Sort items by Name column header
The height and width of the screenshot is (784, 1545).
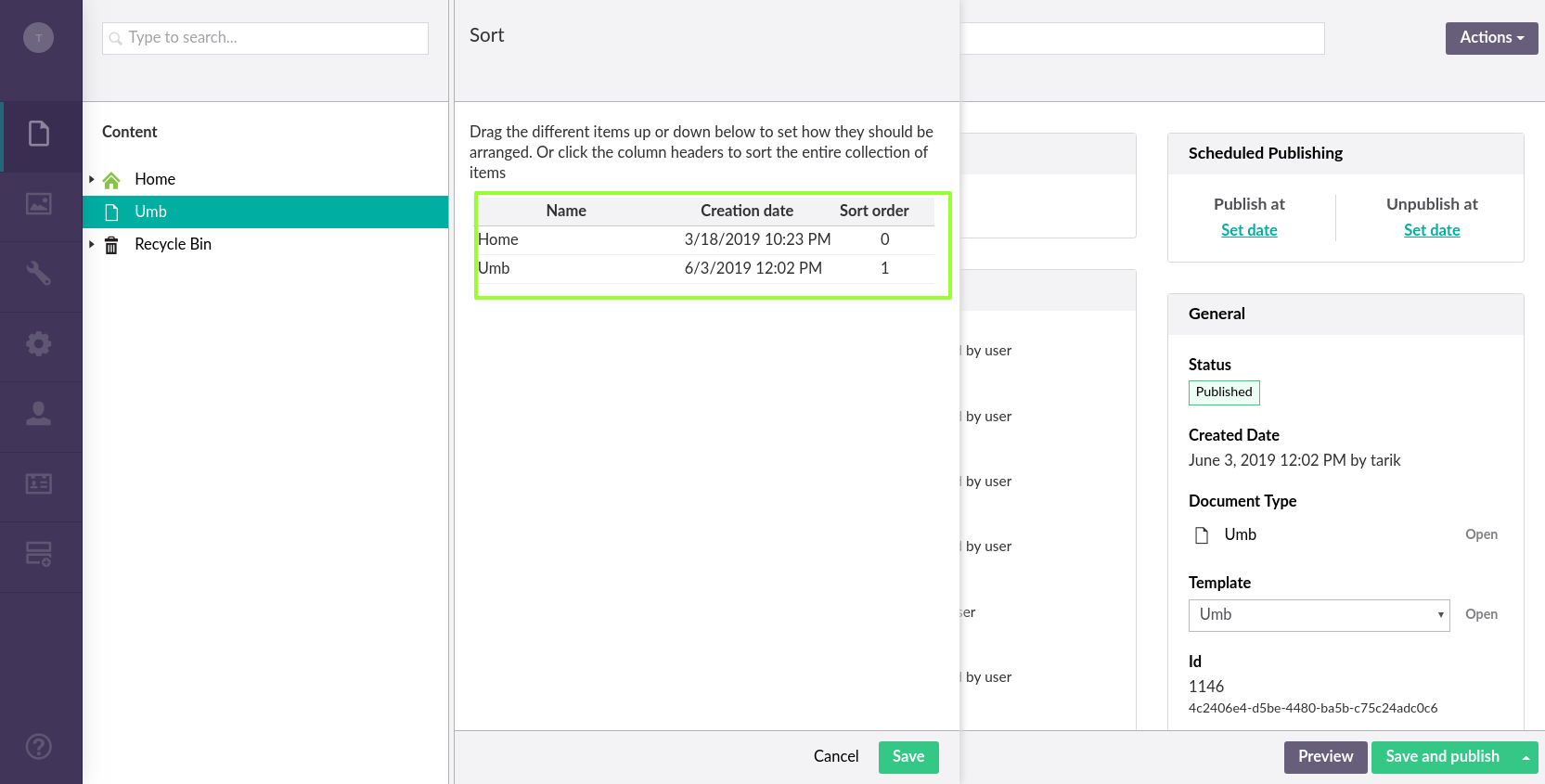(x=565, y=211)
